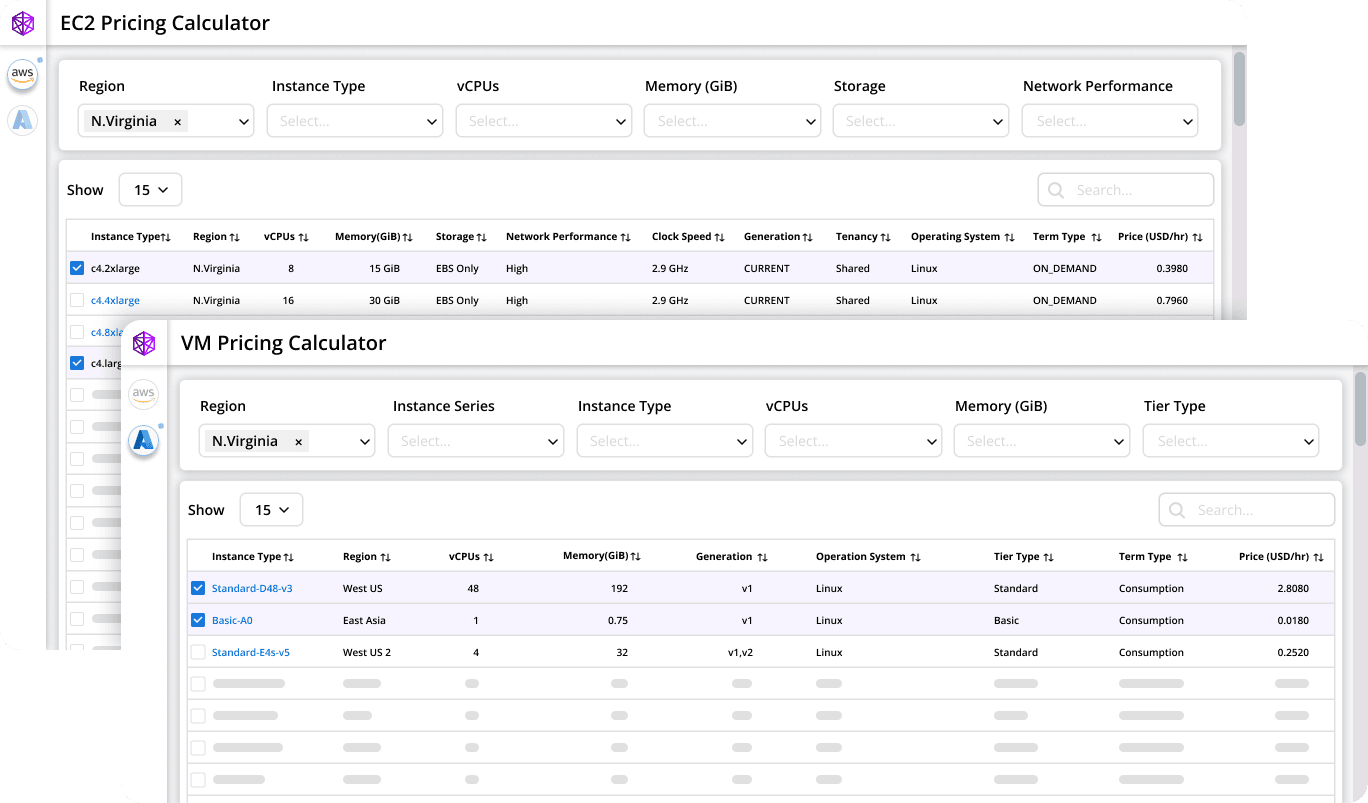Click search magnifier icon in EC2 table
Screen dimensions: 1368x803
click(1056, 190)
